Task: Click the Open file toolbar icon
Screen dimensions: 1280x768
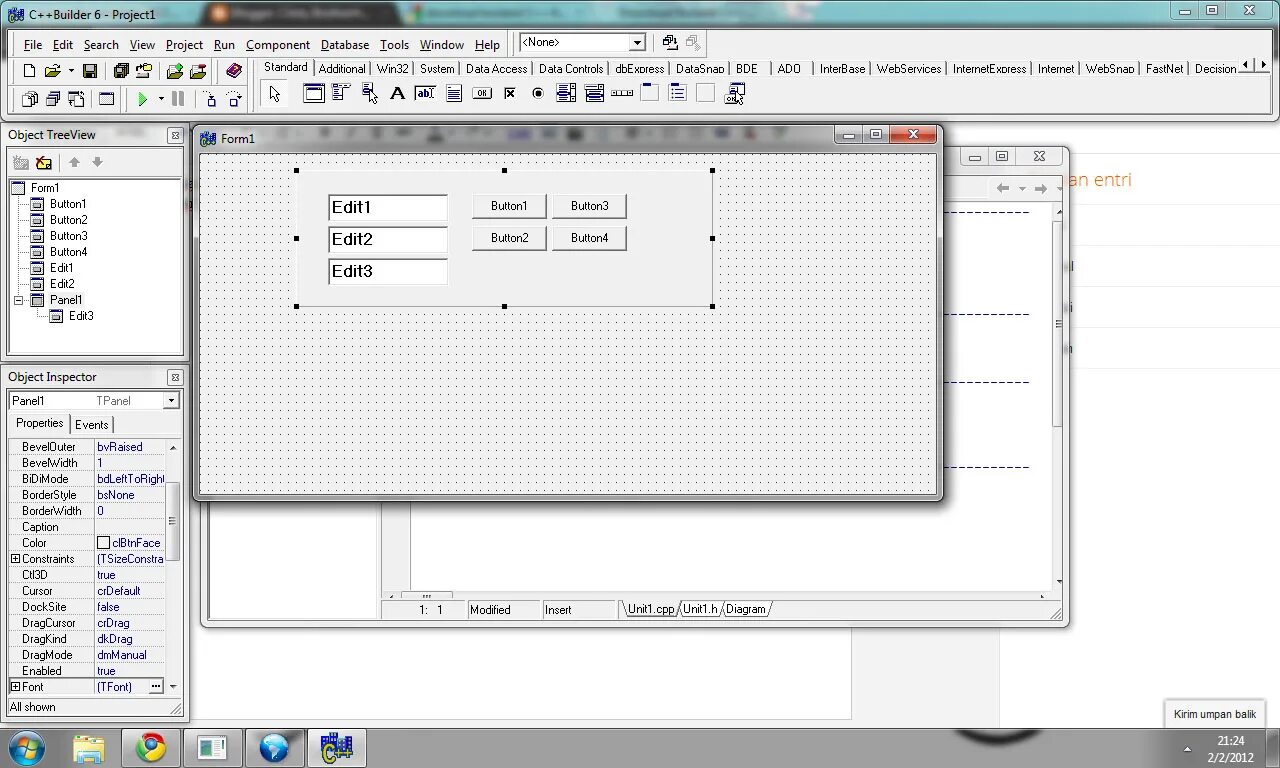Action: (52, 71)
